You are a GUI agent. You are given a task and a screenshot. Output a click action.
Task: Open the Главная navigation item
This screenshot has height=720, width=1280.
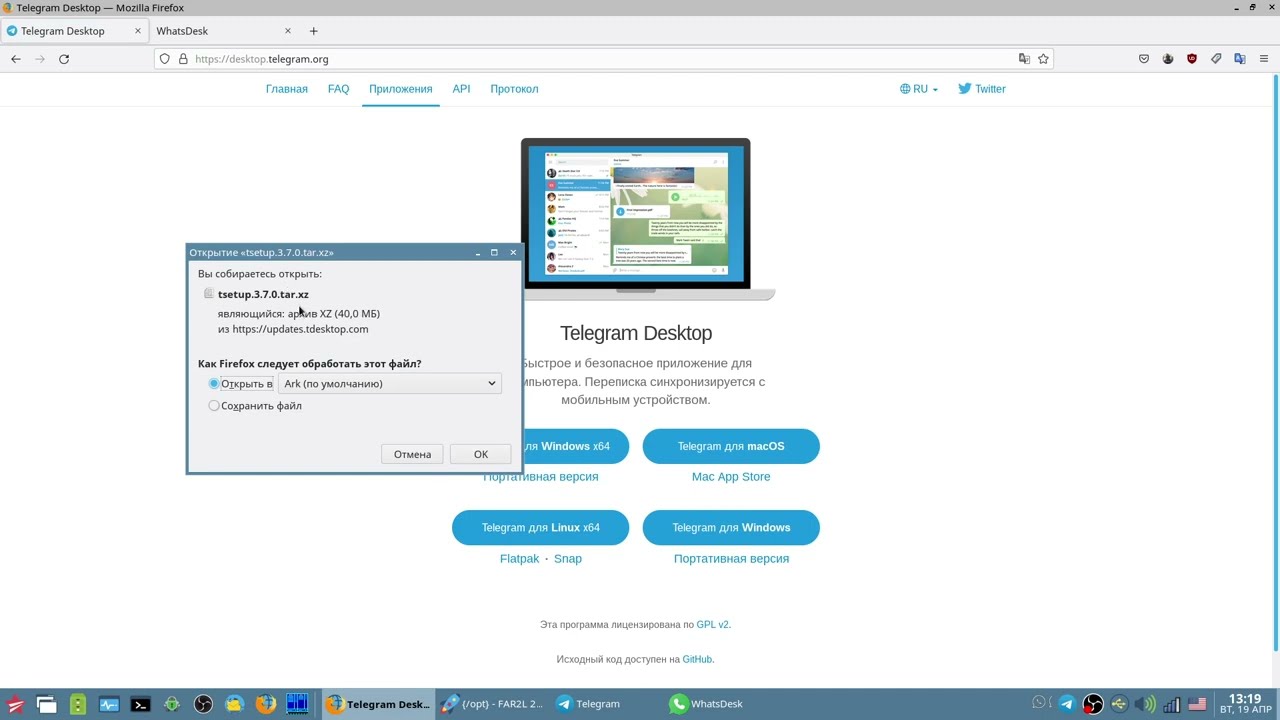tap(287, 89)
